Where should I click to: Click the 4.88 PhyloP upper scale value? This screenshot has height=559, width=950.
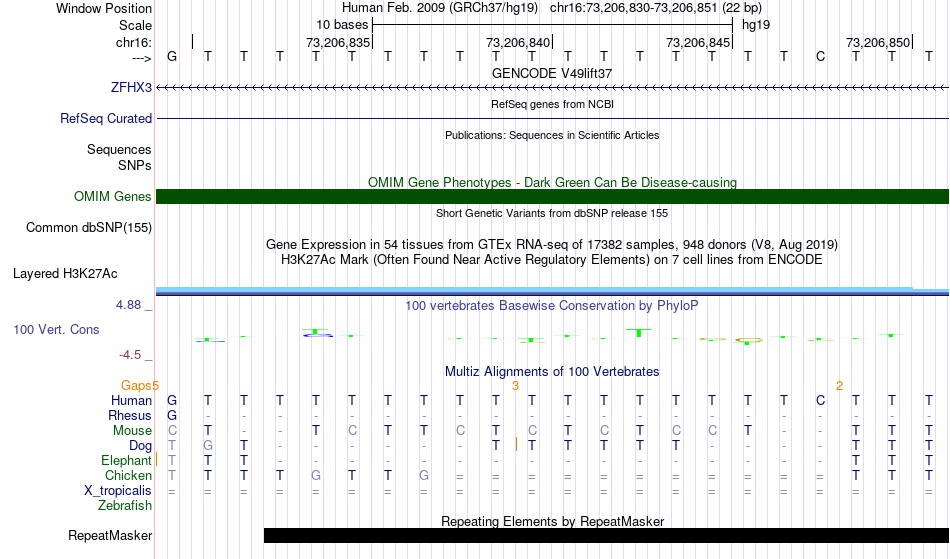coord(128,305)
